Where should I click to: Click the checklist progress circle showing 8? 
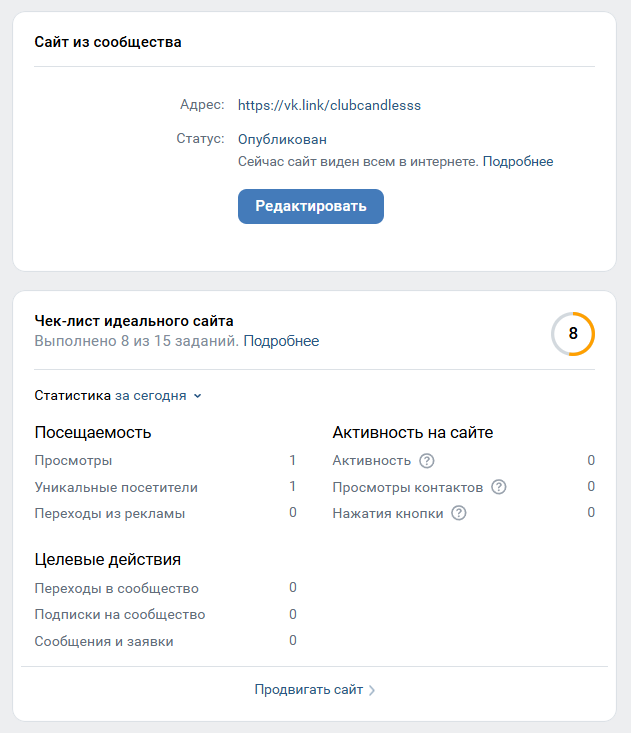(x=573, y=334)
